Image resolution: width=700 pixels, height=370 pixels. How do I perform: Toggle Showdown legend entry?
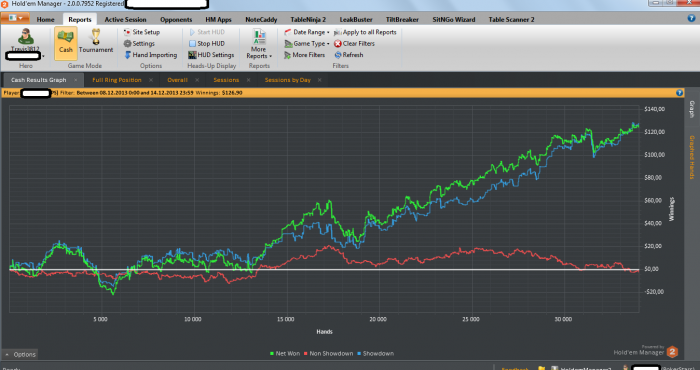[375, 353]
